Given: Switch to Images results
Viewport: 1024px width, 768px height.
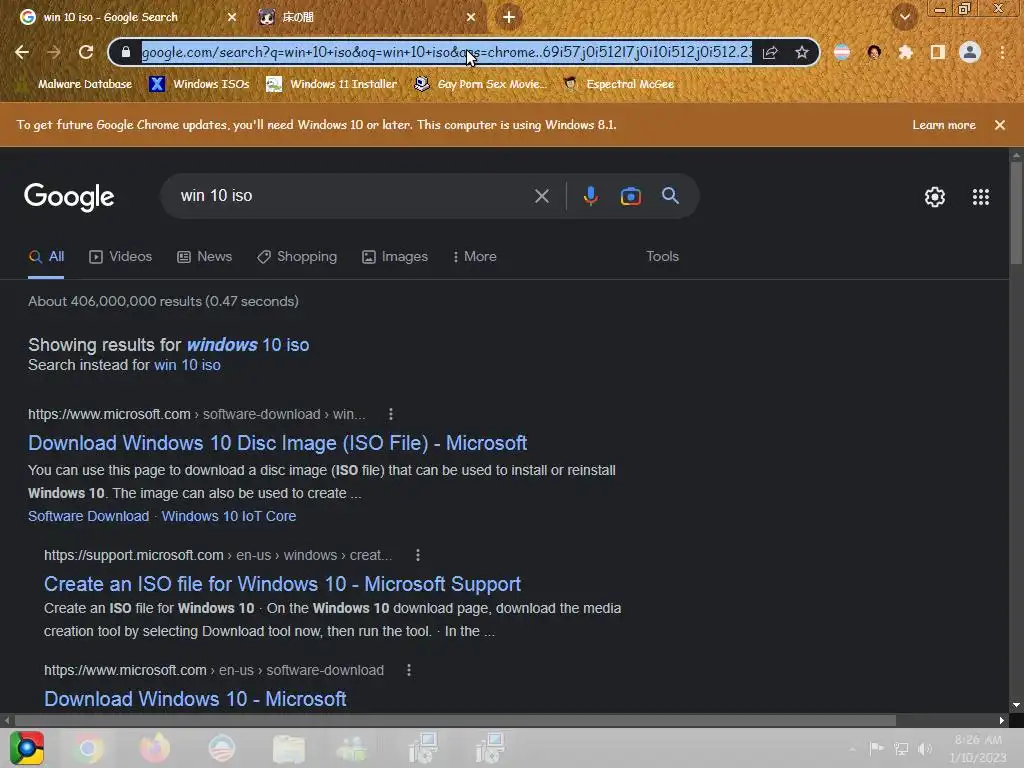Looking at the screenshot, I should 395,257.
